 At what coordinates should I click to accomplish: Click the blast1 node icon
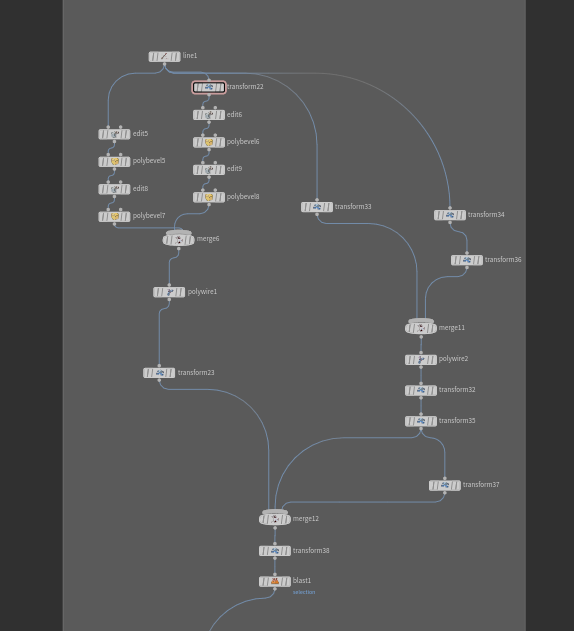275,581
